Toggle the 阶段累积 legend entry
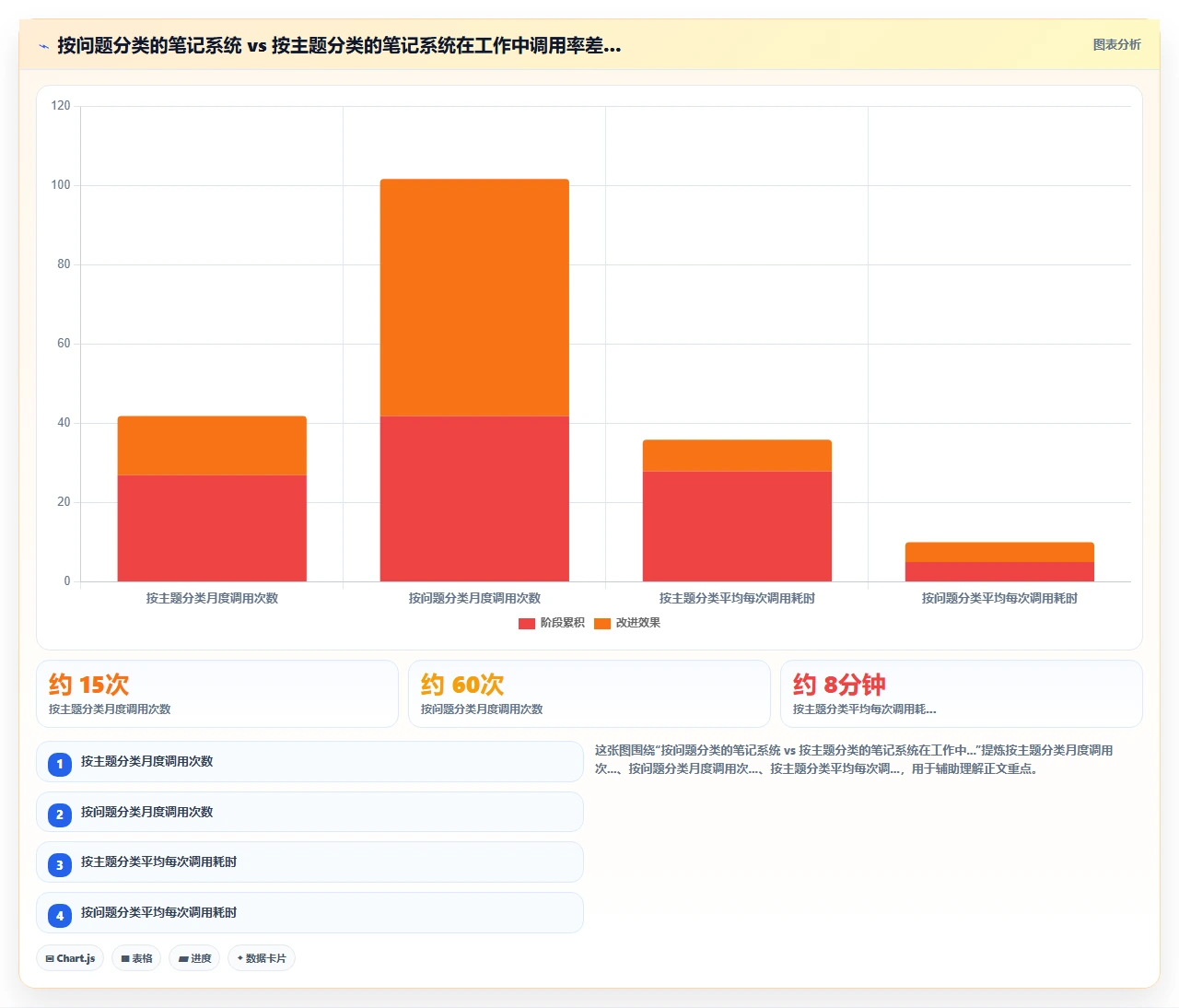The height and width of the screenshot is (1008, 1179). point(552,623)
